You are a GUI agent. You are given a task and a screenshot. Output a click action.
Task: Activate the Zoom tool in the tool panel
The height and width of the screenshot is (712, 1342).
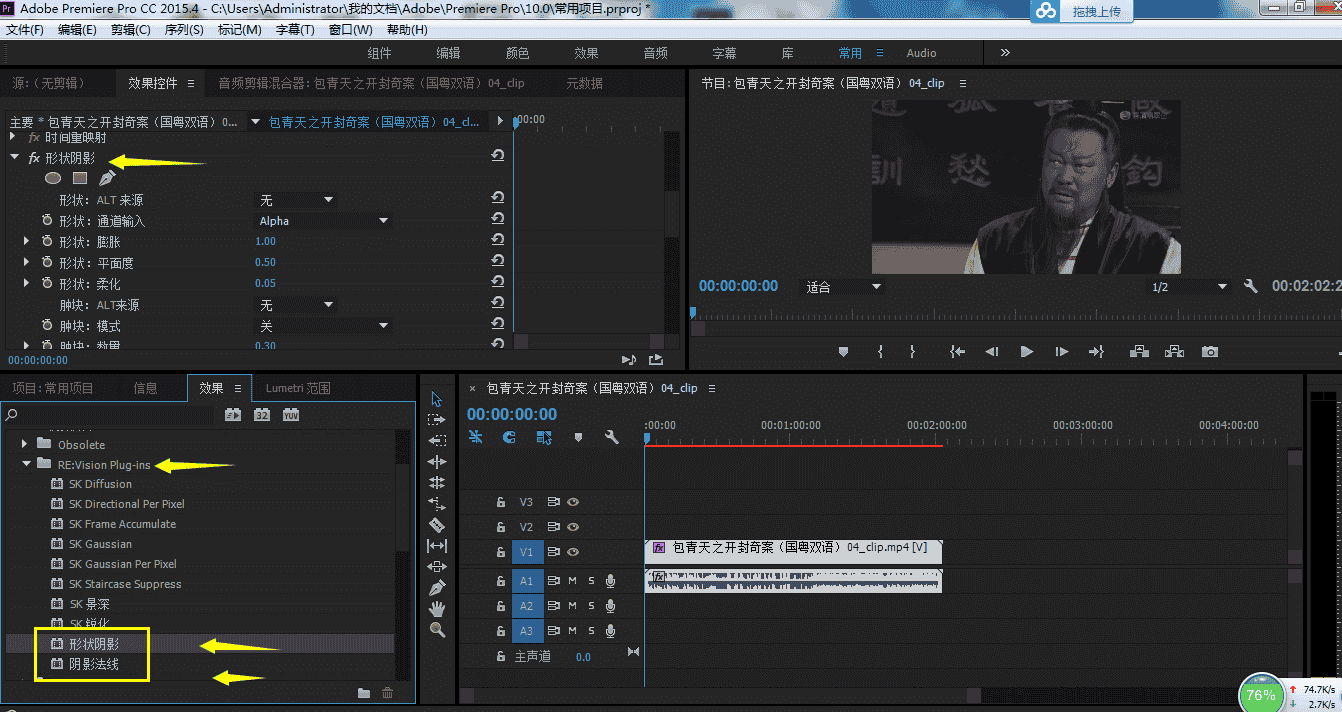[437, 629]
